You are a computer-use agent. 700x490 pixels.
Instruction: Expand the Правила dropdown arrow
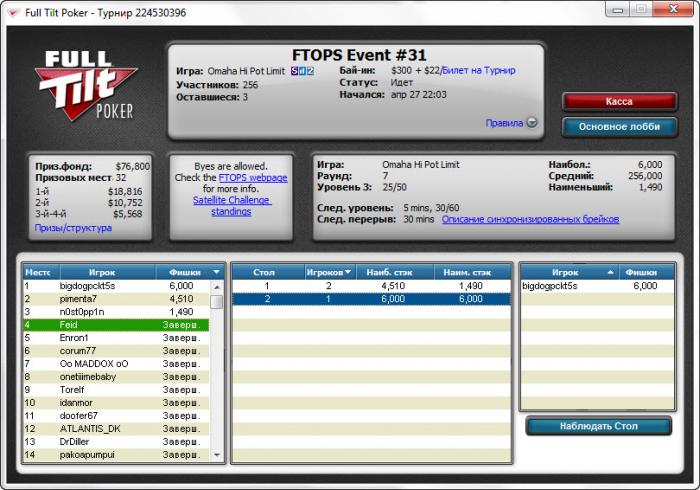532,122
